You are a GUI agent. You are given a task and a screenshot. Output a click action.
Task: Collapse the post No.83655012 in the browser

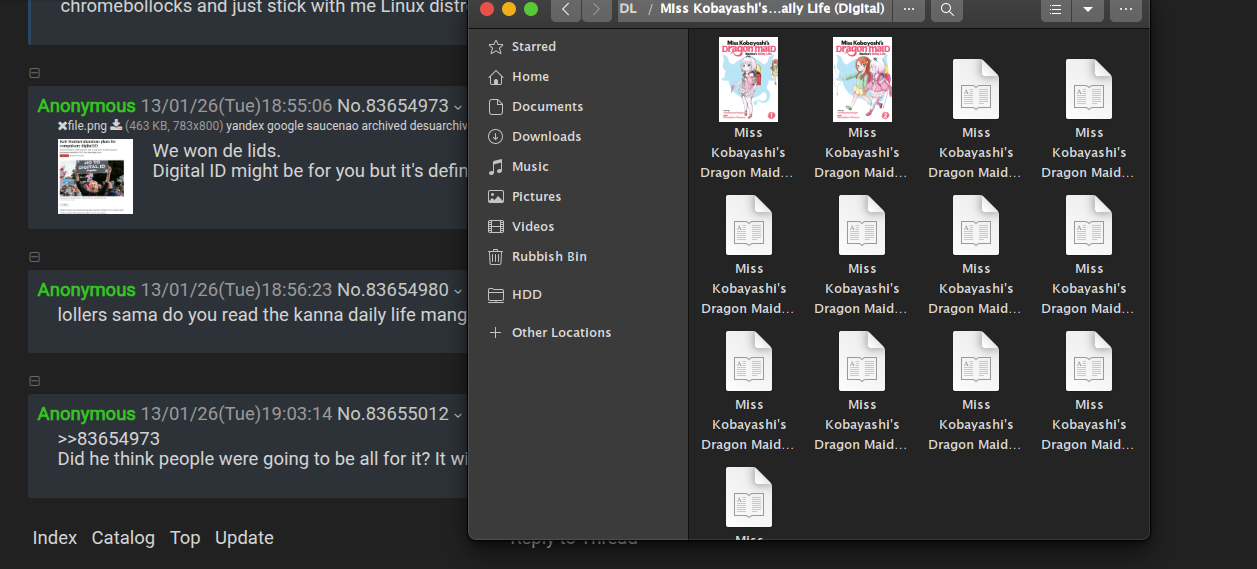click(x=34, y=381)
